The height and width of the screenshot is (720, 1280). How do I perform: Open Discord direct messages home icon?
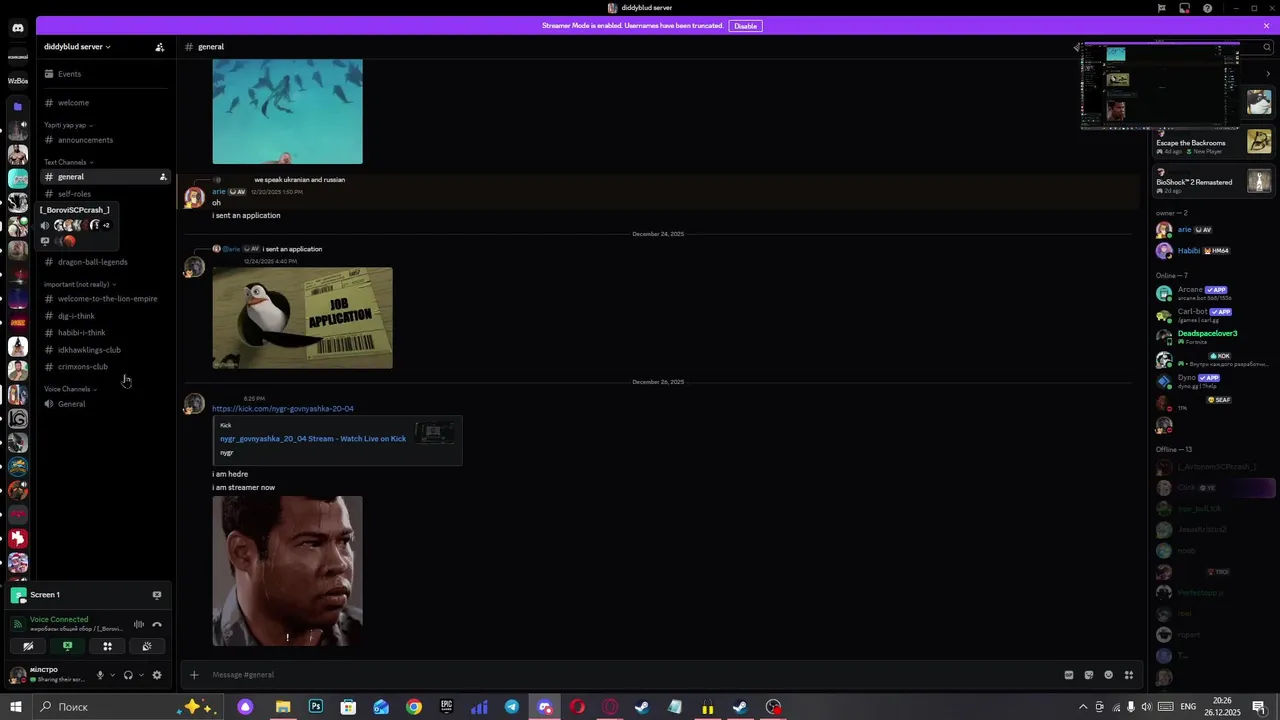pyautogui.click(x=17, y=28)
